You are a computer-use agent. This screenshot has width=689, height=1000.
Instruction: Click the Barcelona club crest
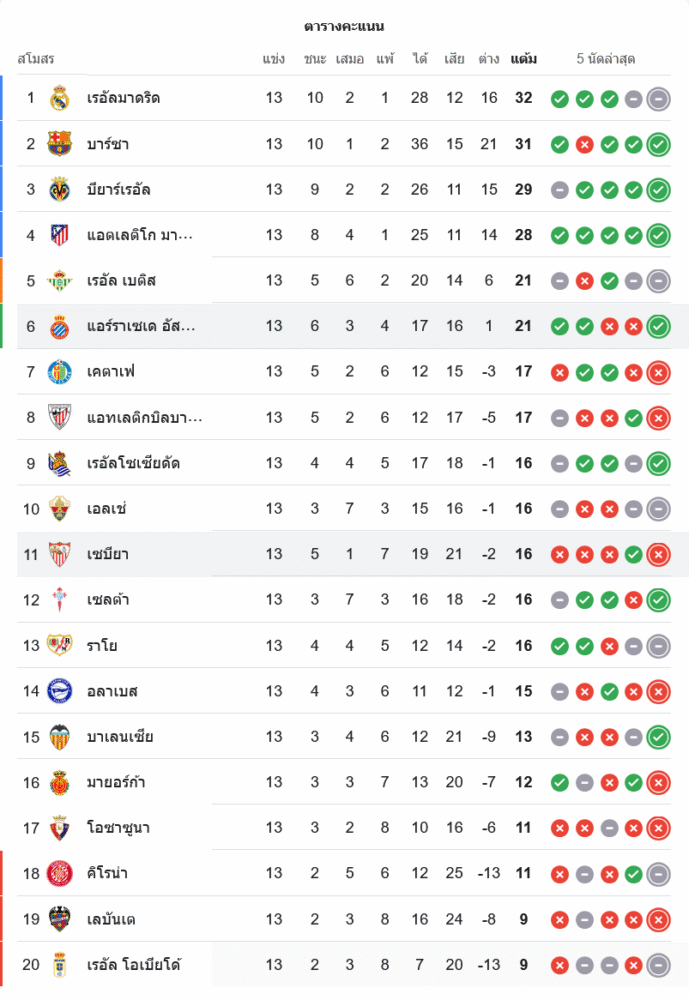click(x=59, y=144)
